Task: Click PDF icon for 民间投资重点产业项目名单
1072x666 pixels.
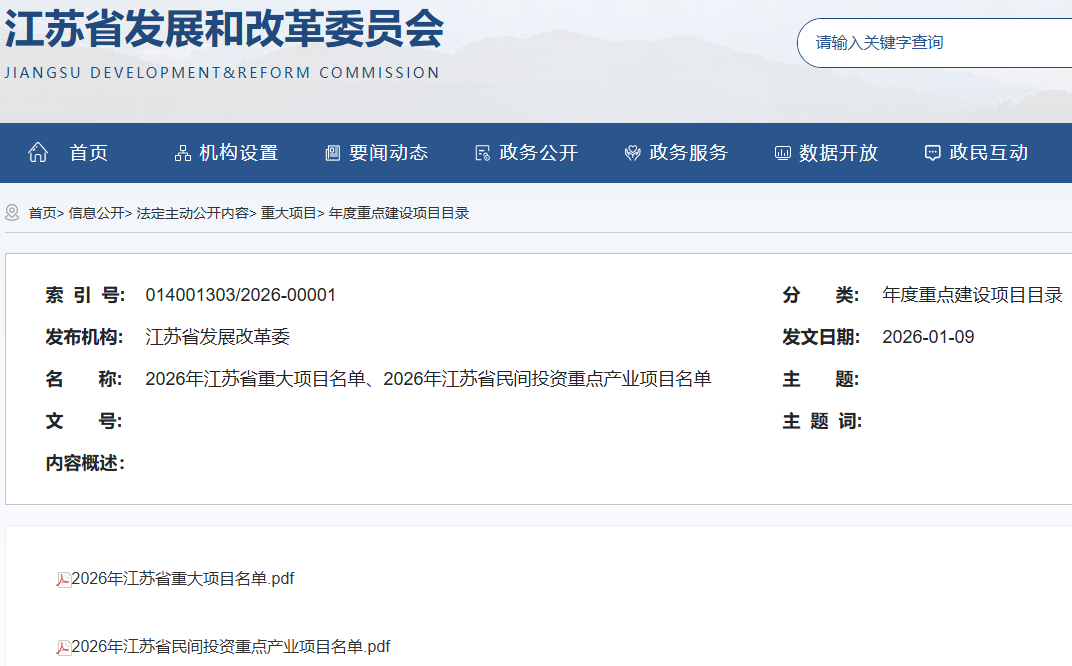Action: (63, 647)
